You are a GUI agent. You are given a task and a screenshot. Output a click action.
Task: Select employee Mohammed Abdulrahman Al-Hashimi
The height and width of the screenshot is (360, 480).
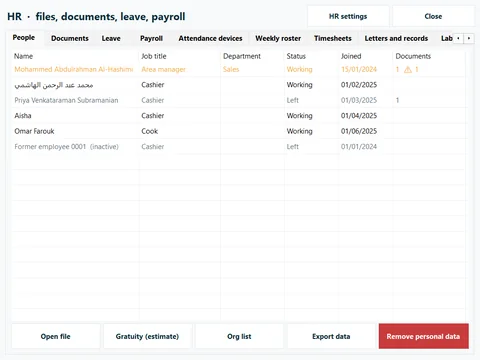[x=239, y=69]
